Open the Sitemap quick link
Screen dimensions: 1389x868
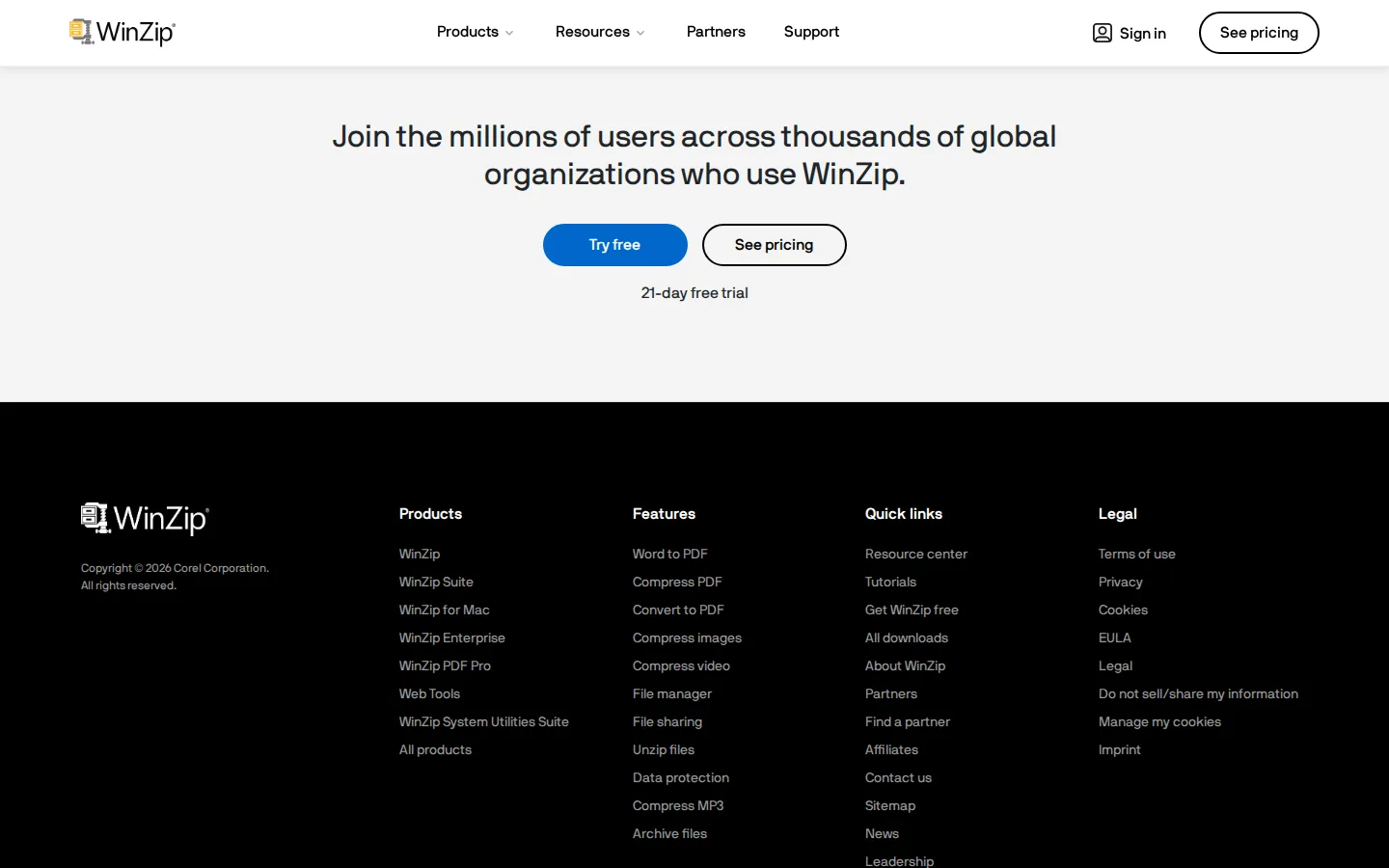click(x=890, y=805)
